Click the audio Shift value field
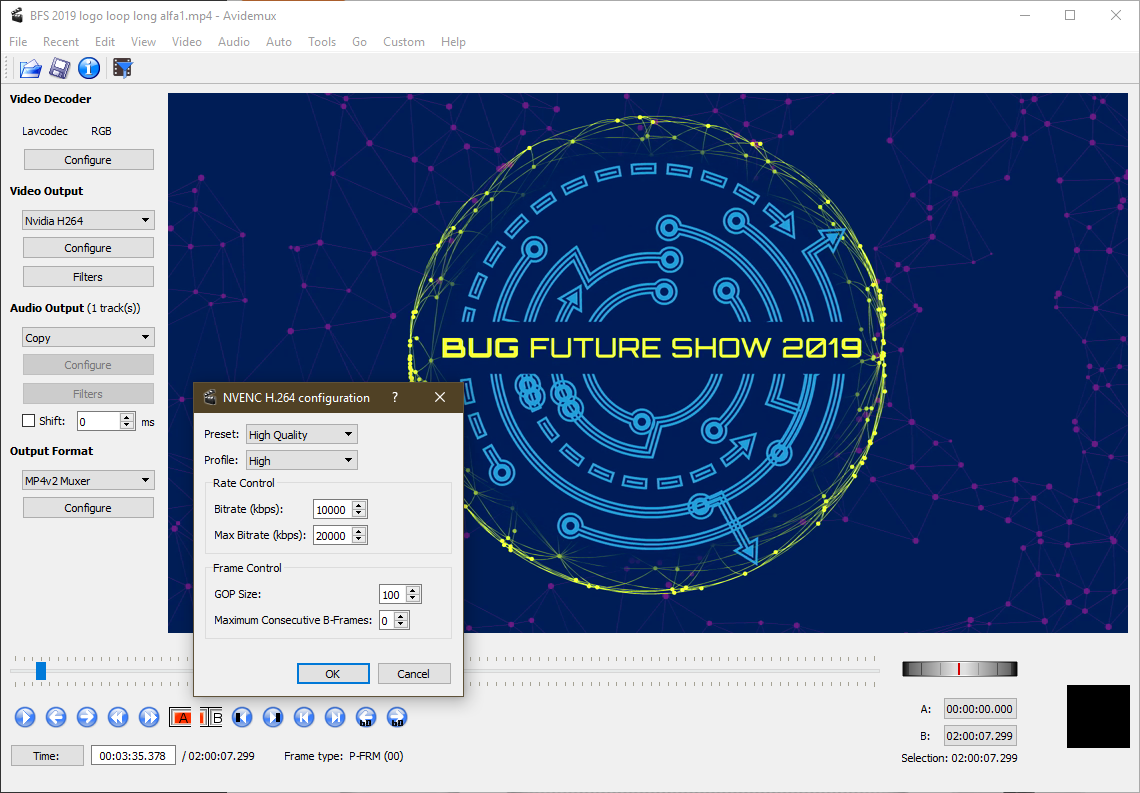The image size is (1140, 793). point(100,422)
